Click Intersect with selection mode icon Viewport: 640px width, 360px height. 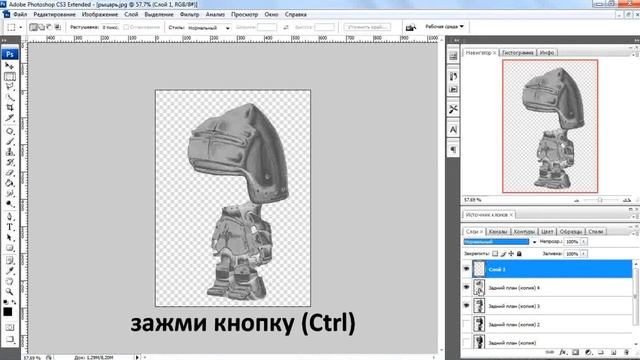(58, 27)
